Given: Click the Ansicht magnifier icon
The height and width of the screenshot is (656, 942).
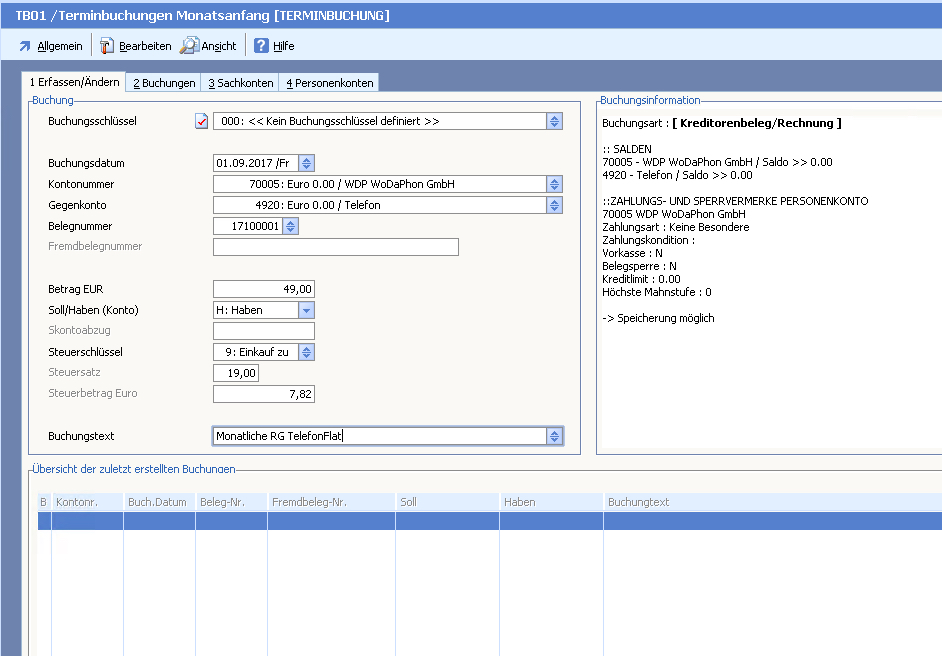Looking at the screenshot, I should coord(189,46).
